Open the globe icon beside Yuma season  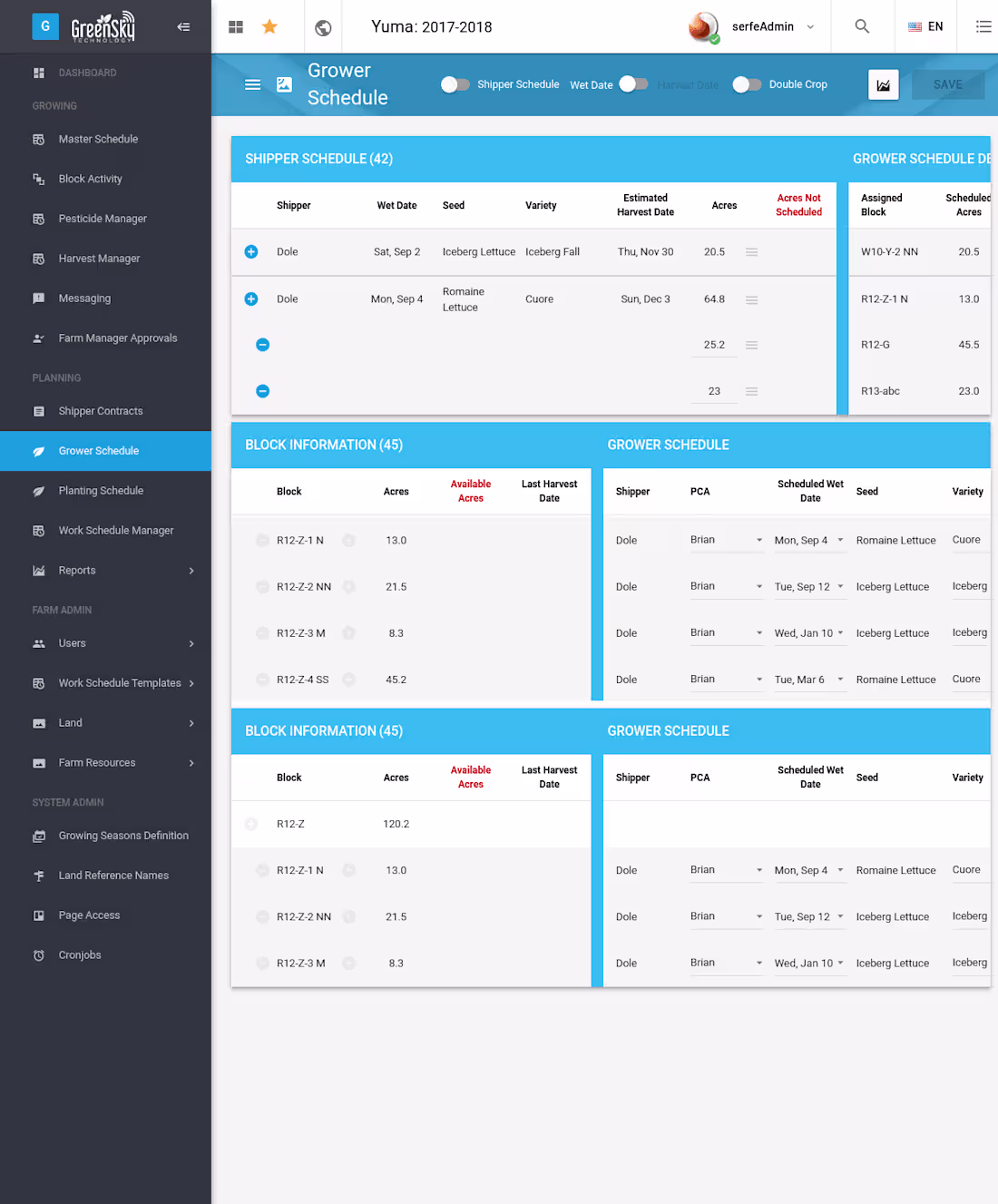tap(323, 28)
